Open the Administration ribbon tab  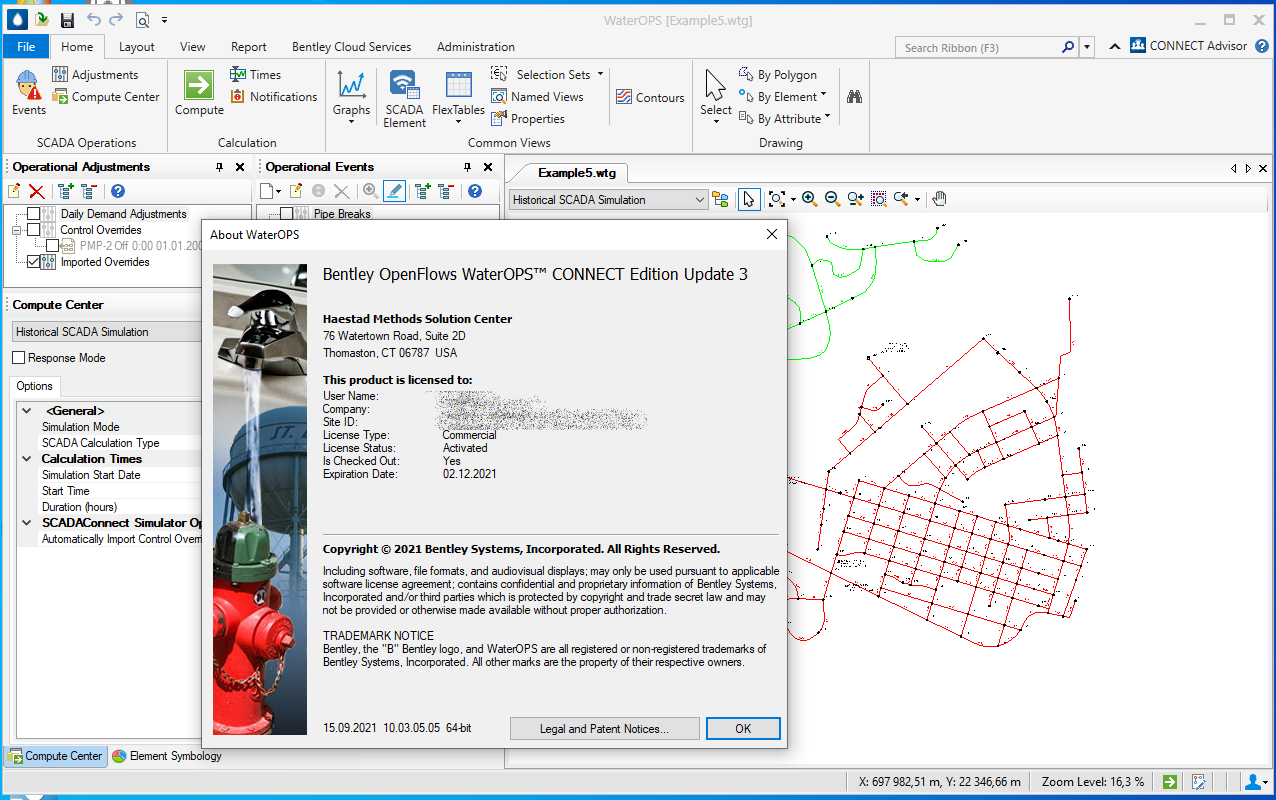point(476,46)
